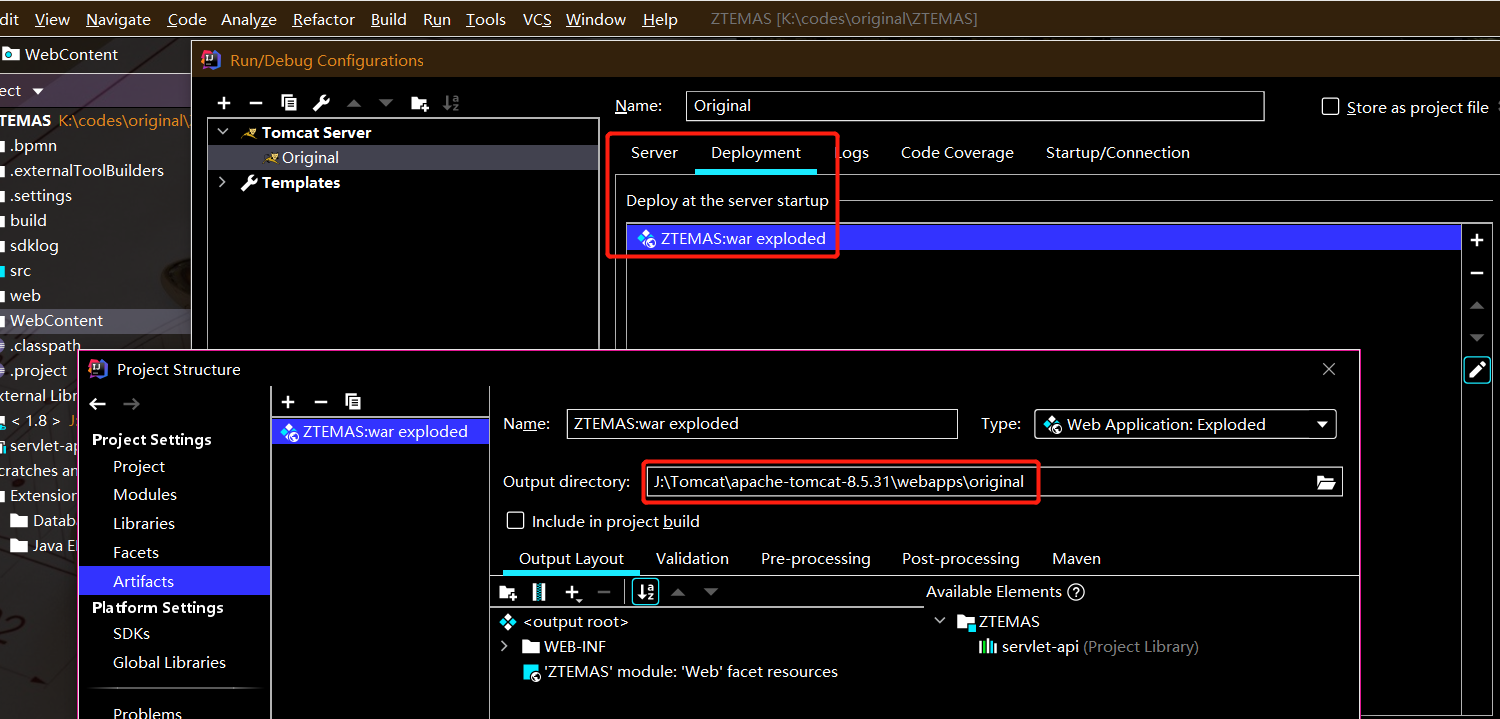Select Output Layout tab
Image resolution: width=1500 pixels, height=719 pixels.
pyautogui.click(x=571, y=559)
